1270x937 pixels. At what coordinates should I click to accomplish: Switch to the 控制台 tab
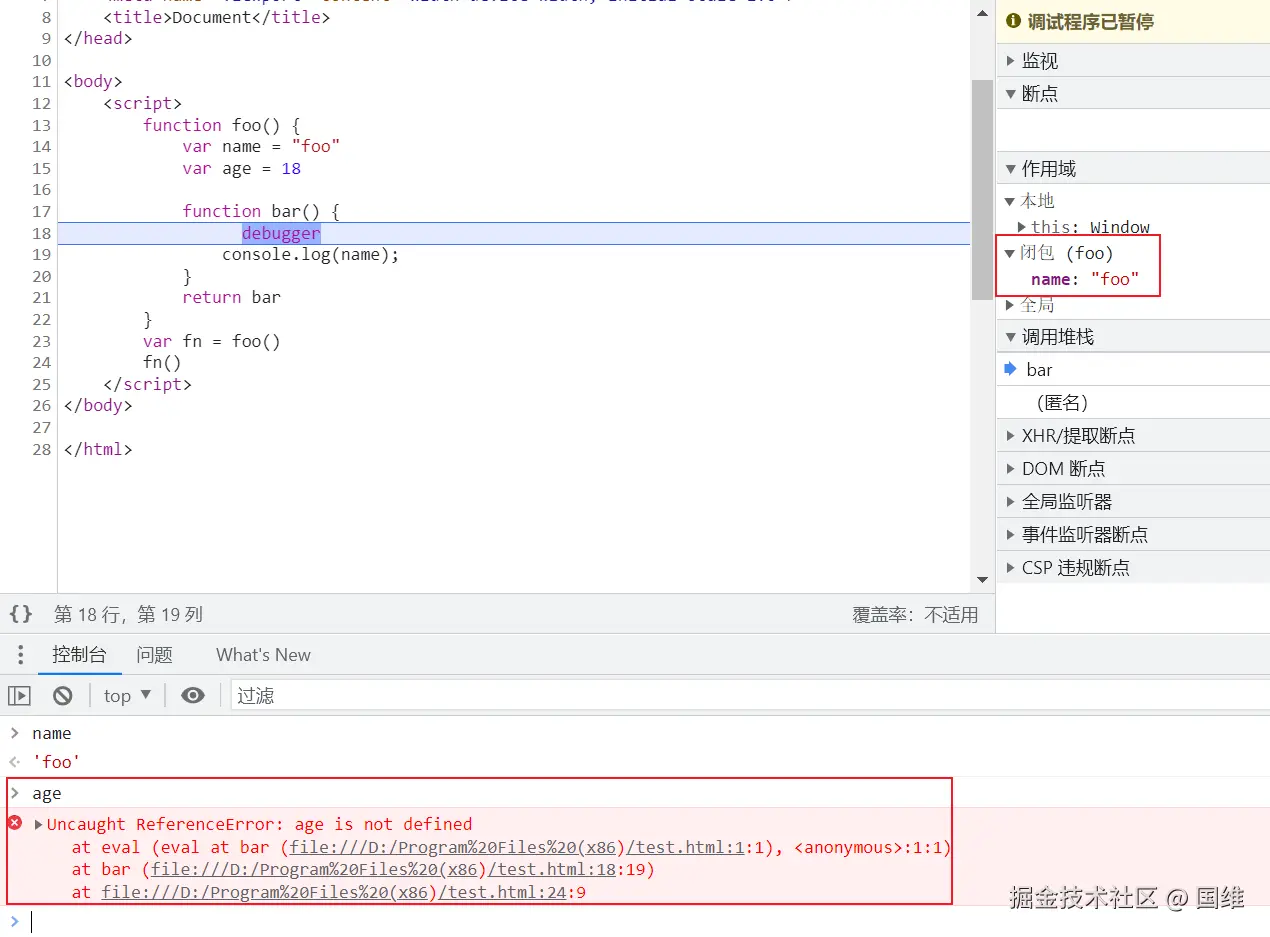tap(79, 655)
